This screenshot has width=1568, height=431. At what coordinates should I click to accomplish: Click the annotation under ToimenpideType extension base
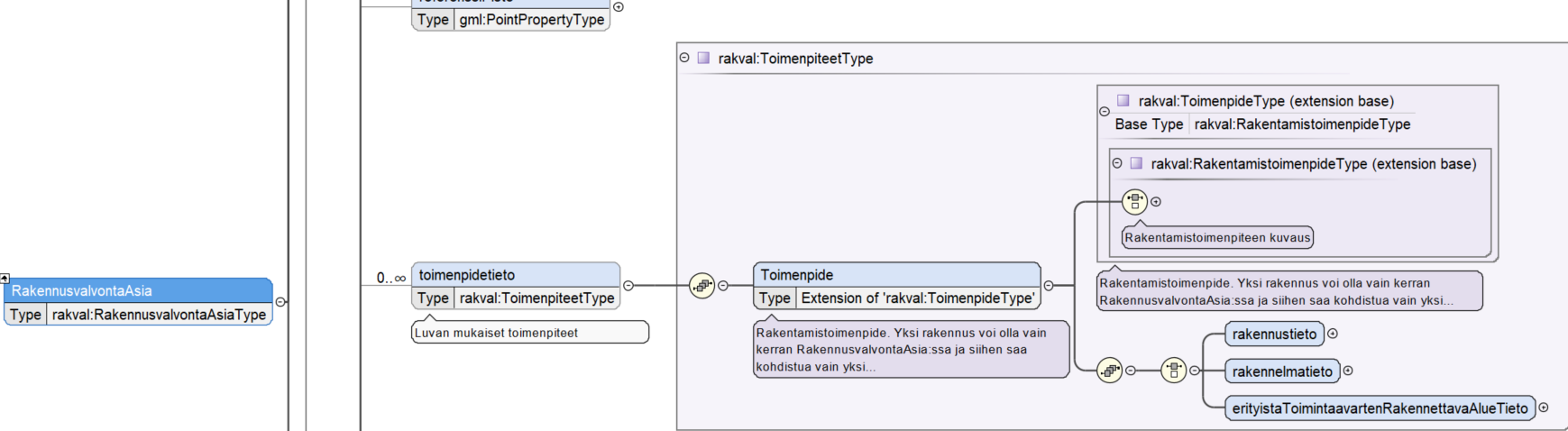(x=1289, y=291)
